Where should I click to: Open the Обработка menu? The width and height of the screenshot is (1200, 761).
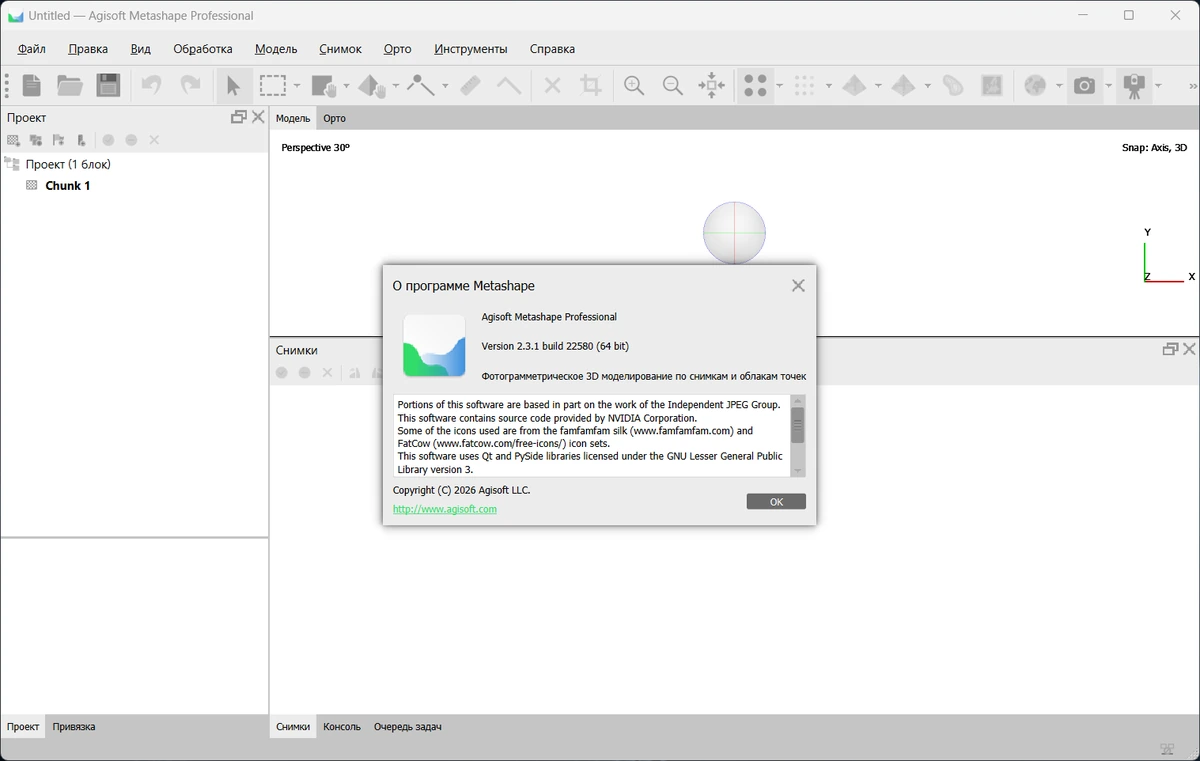(x=203, y=48)
